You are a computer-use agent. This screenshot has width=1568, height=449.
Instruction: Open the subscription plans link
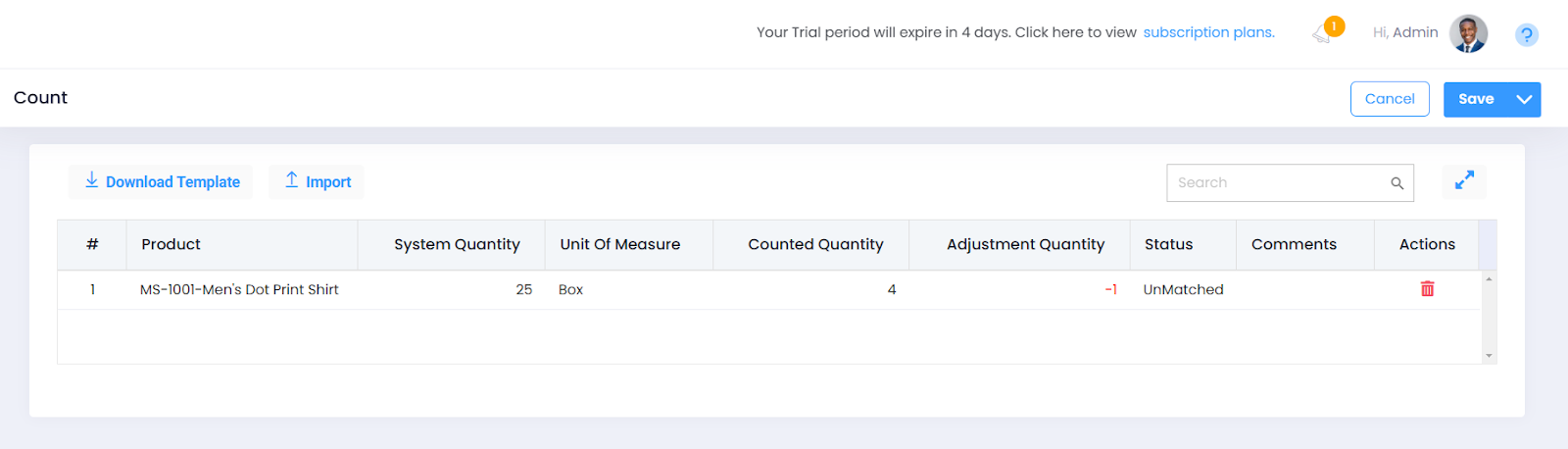point(1208,32)
